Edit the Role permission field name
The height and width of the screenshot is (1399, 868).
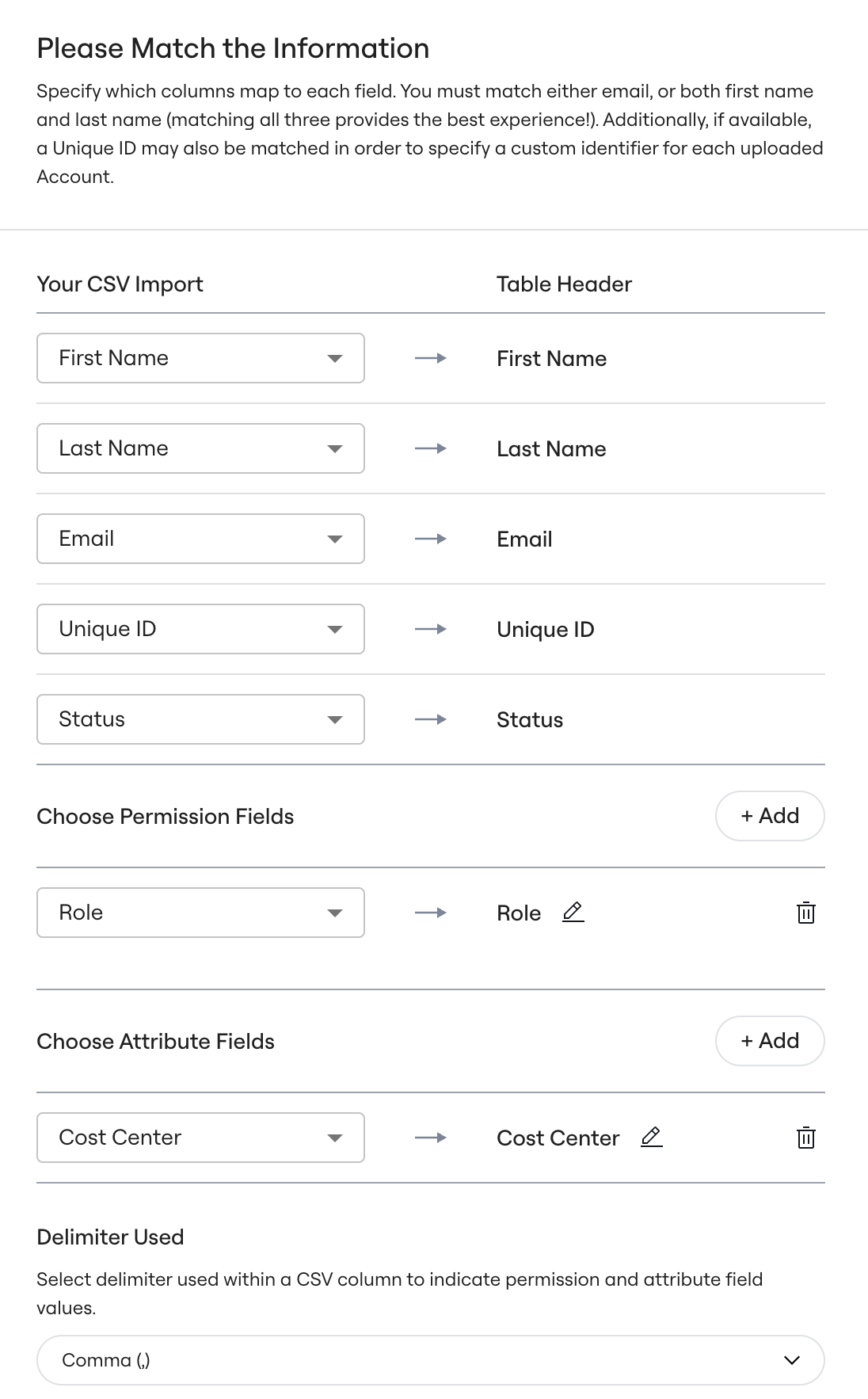[x=573, y=913]
